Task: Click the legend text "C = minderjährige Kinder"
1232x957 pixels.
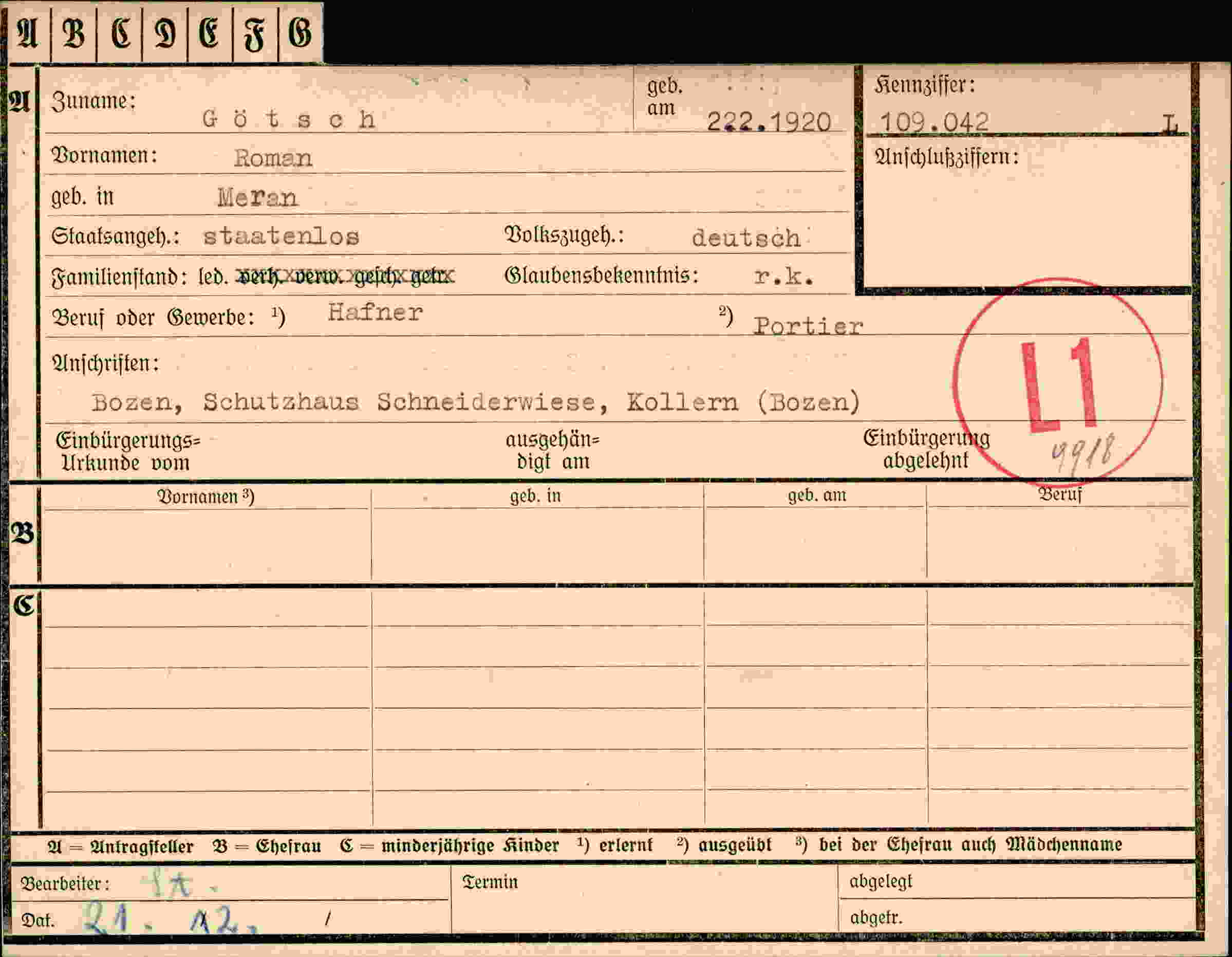Action: [x=450, y=846]
